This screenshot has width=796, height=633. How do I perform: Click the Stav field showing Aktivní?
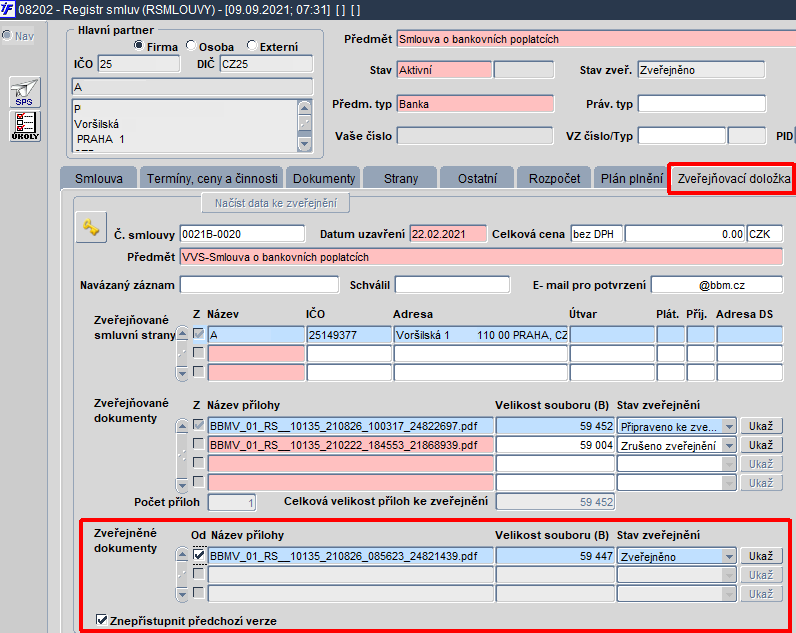coord(444,70)
